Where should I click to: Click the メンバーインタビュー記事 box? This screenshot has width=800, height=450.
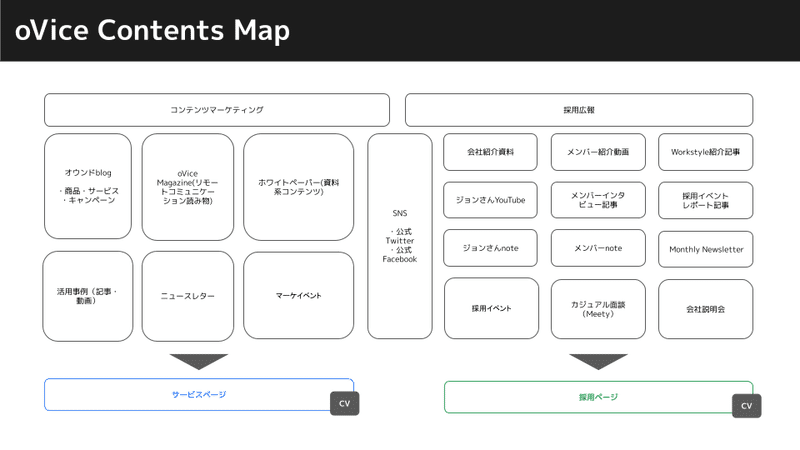[598, 200]
